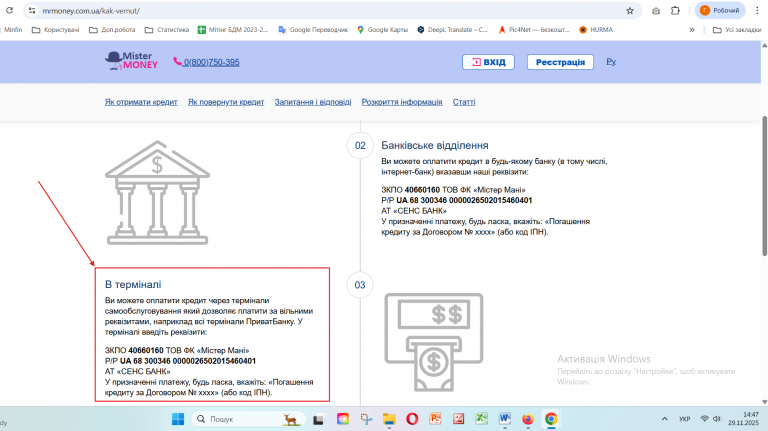Open the Статистика bookmarks folder
768x431 pixels.
pyautogui.click(x=167, y=30)
